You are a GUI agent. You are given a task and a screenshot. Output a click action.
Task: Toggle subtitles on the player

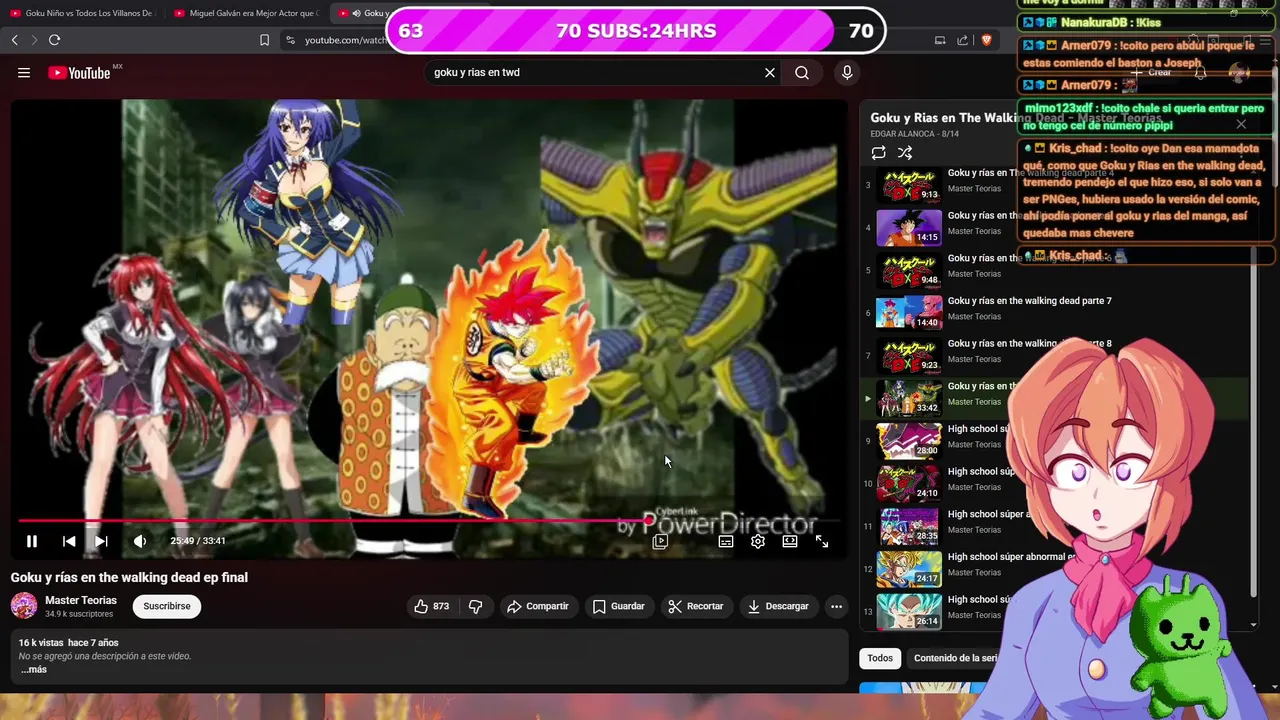click(726, 541)
